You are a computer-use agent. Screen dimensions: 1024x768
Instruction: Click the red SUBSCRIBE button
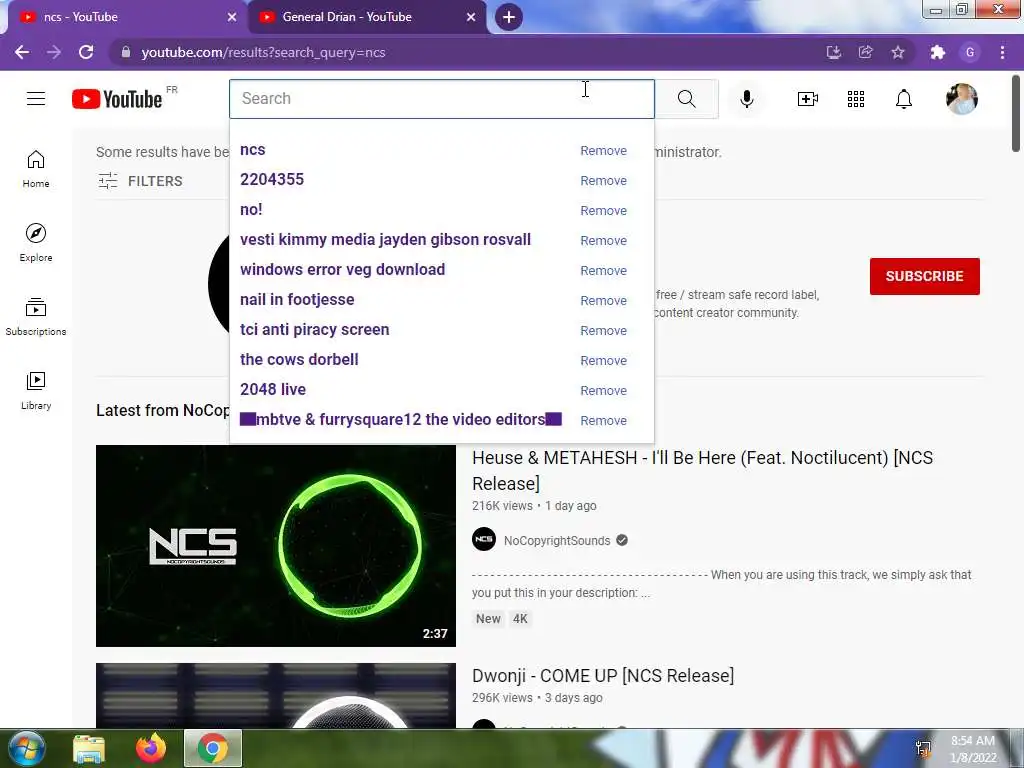924,276
